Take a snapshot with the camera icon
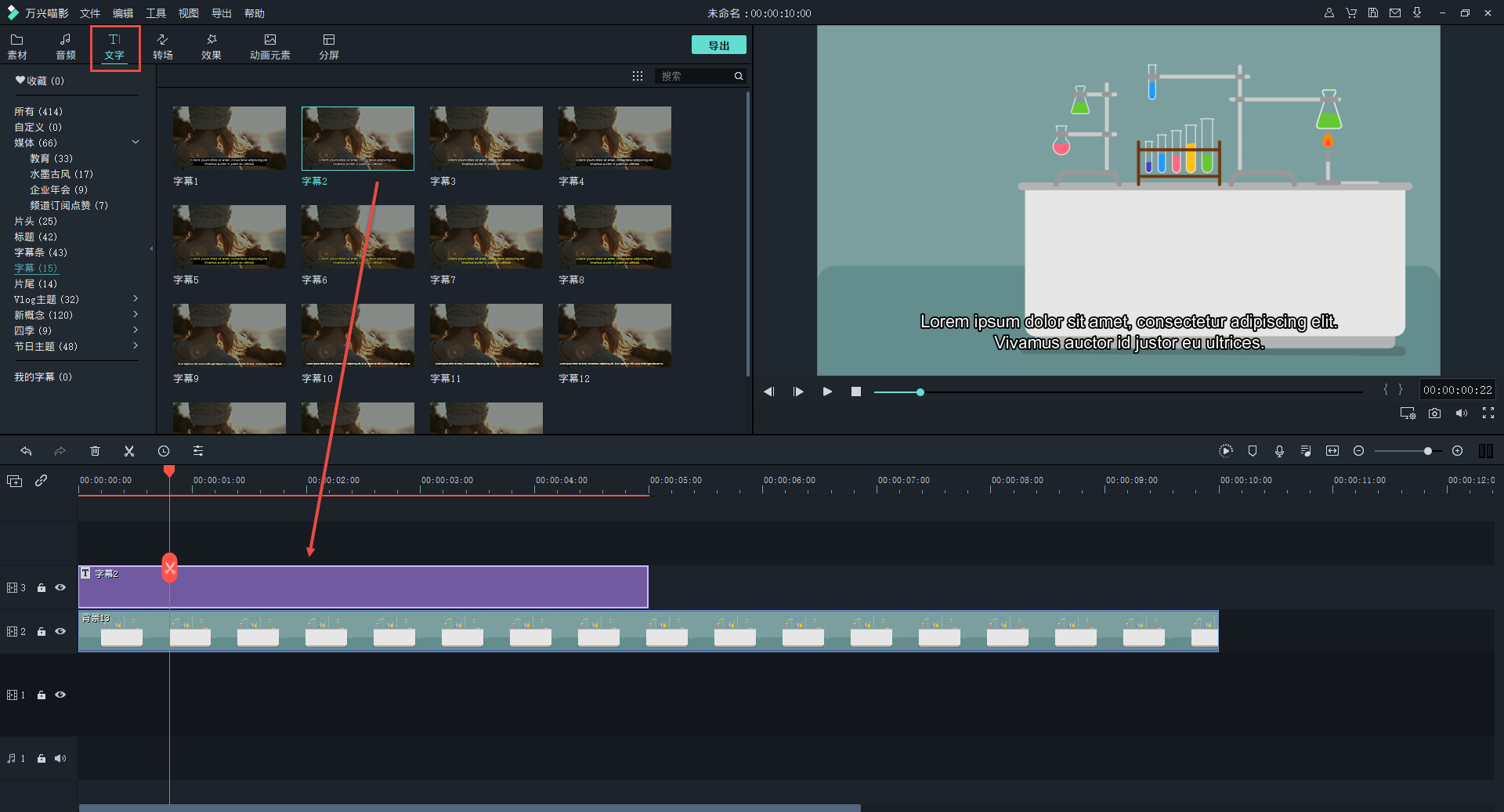 click(1434, 413)
